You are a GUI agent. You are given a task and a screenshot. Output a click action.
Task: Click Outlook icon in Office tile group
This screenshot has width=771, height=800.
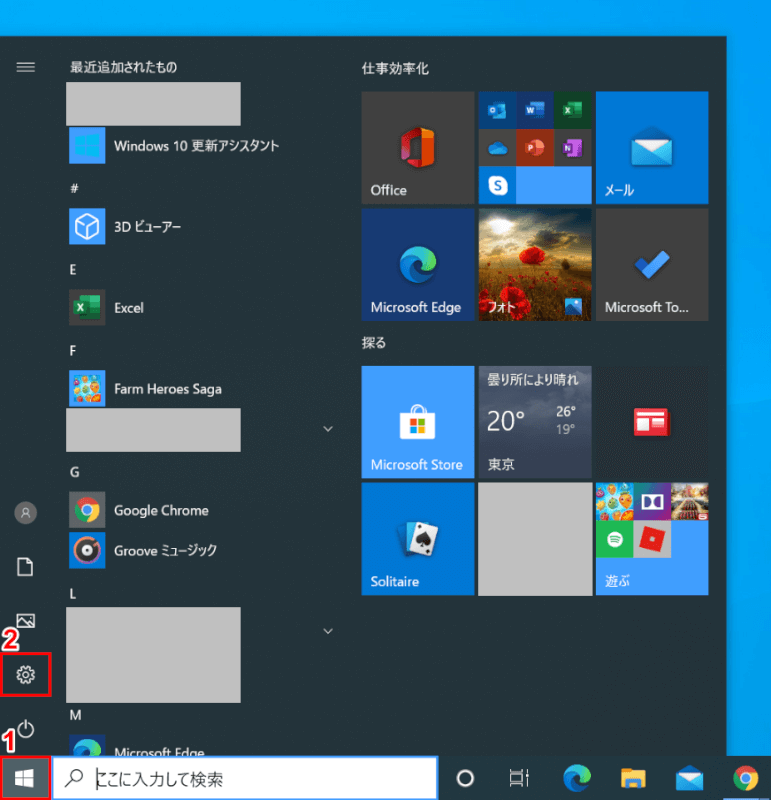pyautogui.click(x=497, y=110)
